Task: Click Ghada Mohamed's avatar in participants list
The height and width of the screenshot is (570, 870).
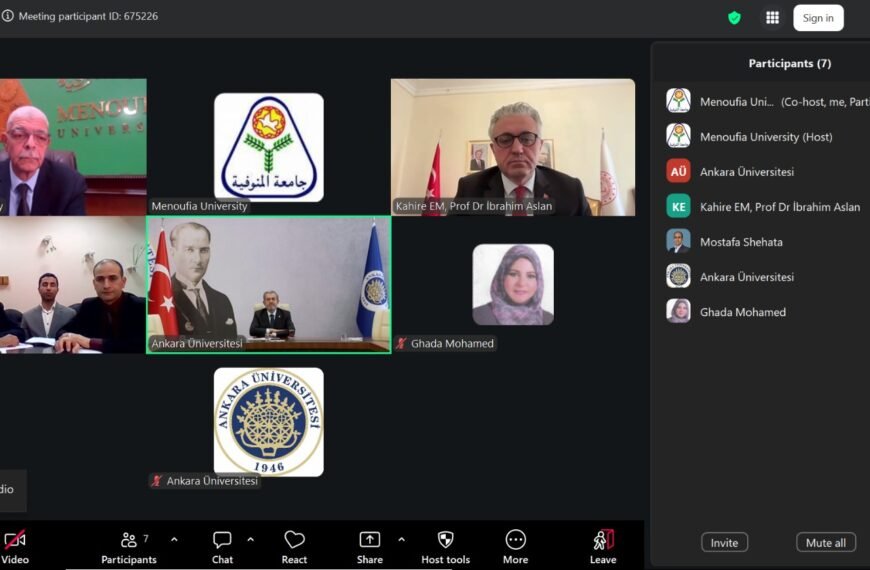Action: click(x=678, y=311)
